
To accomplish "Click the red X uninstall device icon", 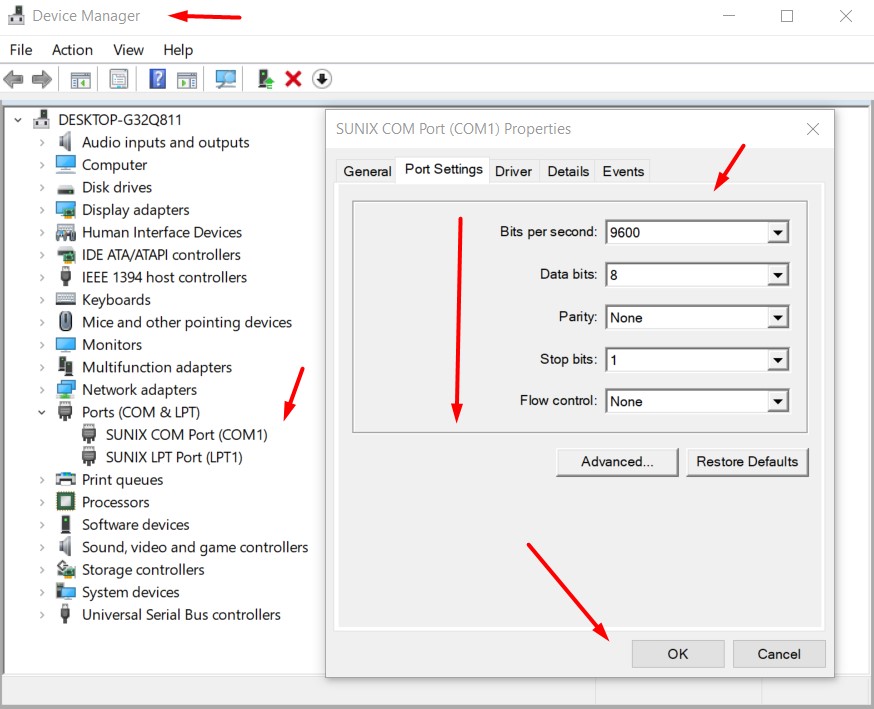I will click(x=293, y=79).
